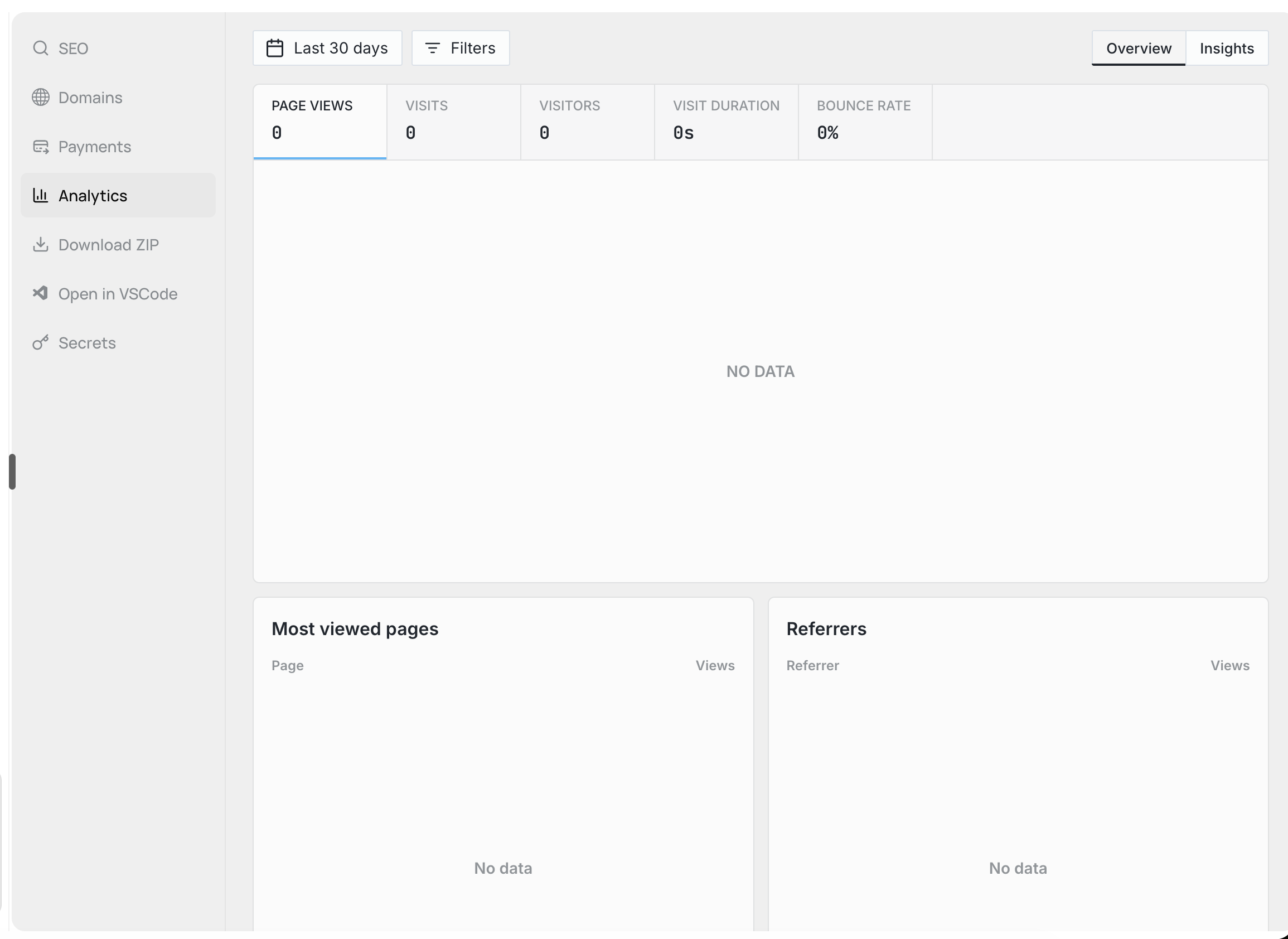This screenshot has width=1288, height=939.
Task: Click the sidebar resize handle
Action: [x=12, y=471]
